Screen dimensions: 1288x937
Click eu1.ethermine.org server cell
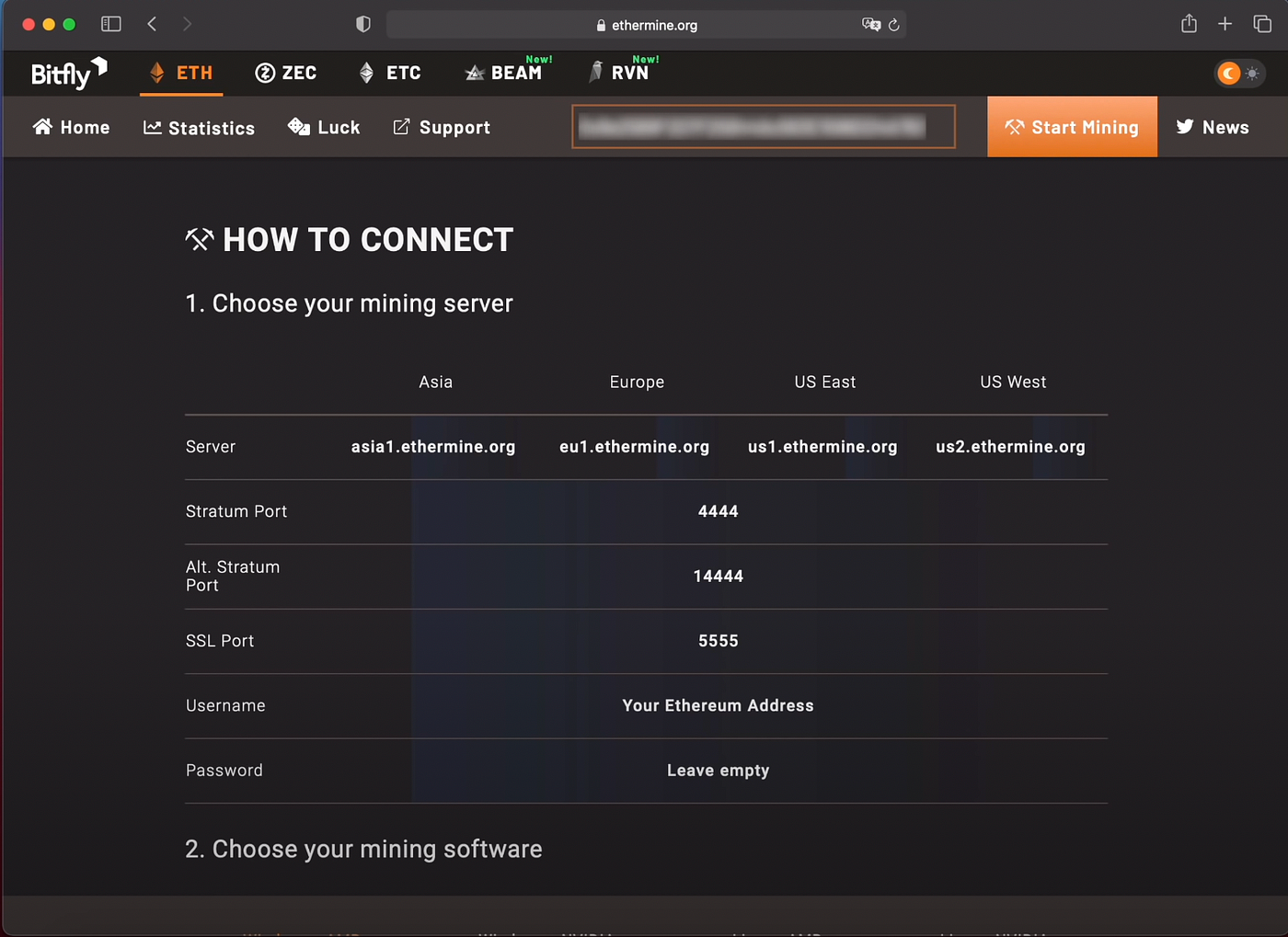tap(635, 447)
